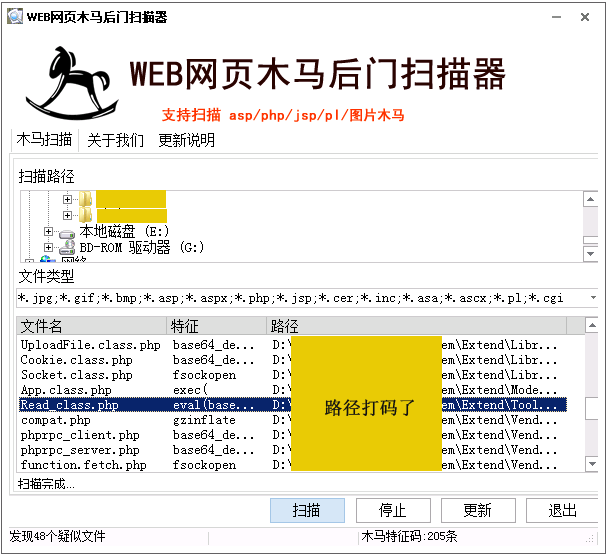This screenshot has width=610, height=557.
Task: Click the results list scrollbar thumb
Action: click(592, 408)
